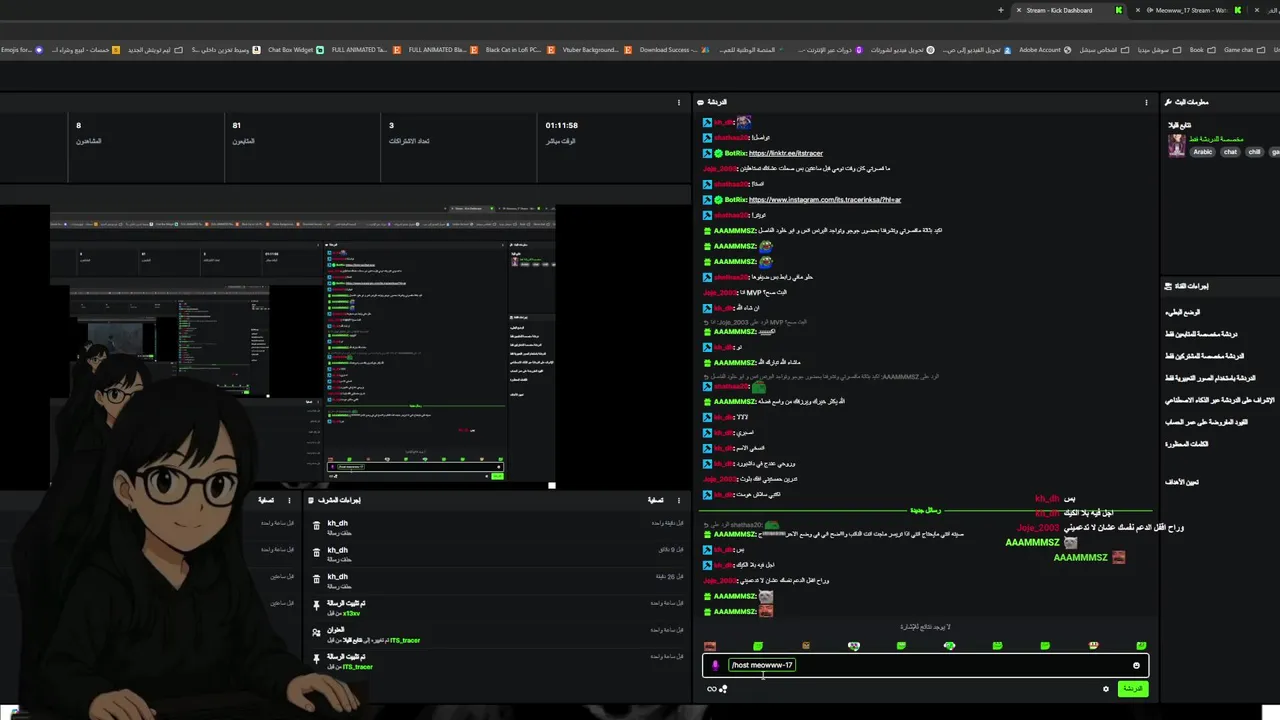Click the chat stream tag
Screen dimensions: 1280x720
tap(1230, 152)
